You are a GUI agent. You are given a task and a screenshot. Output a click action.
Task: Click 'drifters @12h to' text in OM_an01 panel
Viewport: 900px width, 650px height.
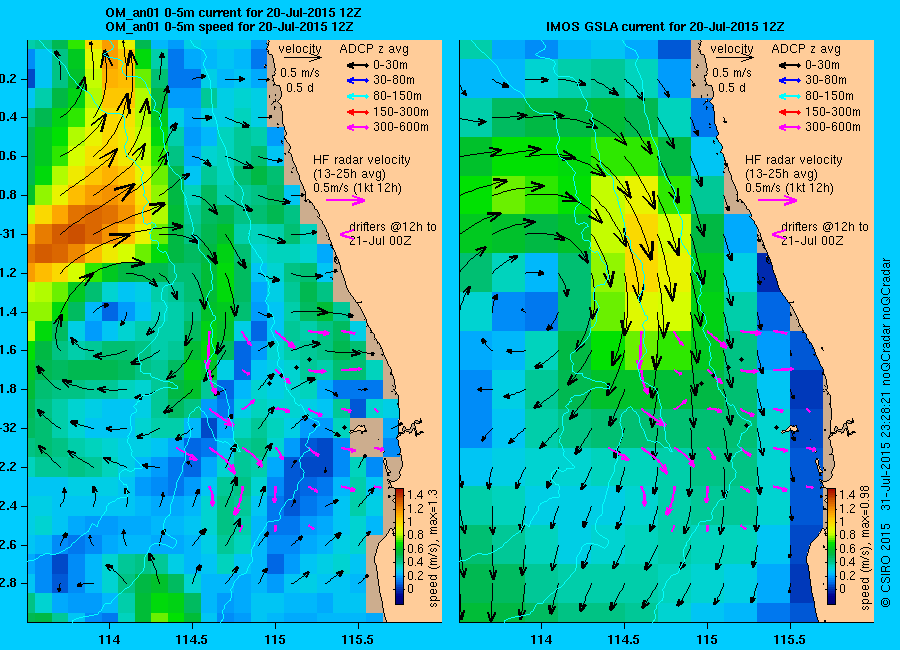coord(393,227)
